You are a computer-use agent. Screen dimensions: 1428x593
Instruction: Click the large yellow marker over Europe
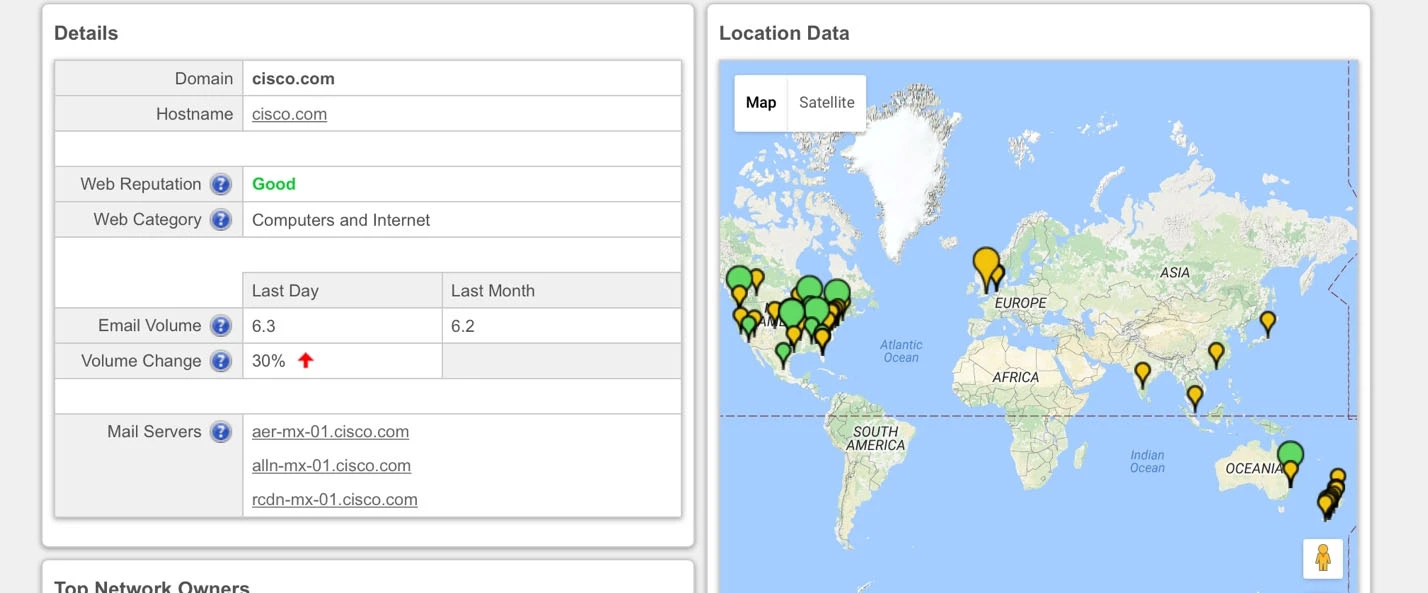pos(986,265)
